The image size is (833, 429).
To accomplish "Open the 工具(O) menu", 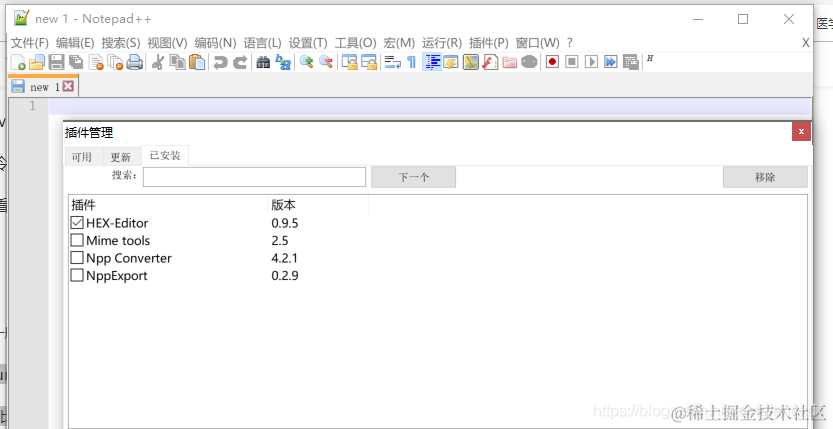I will click(x=355, y=43).
